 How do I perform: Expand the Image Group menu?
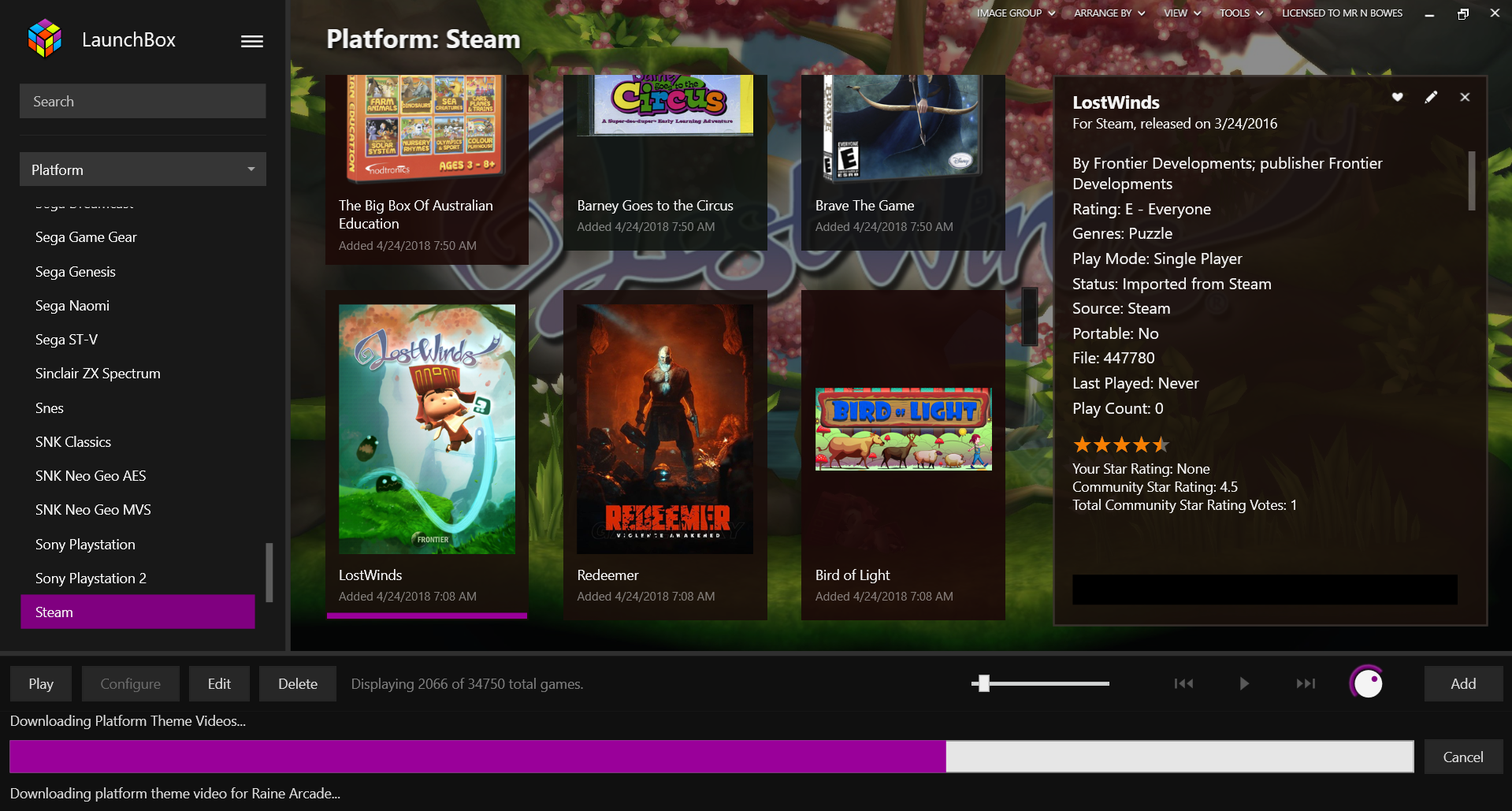point(1016,13)
